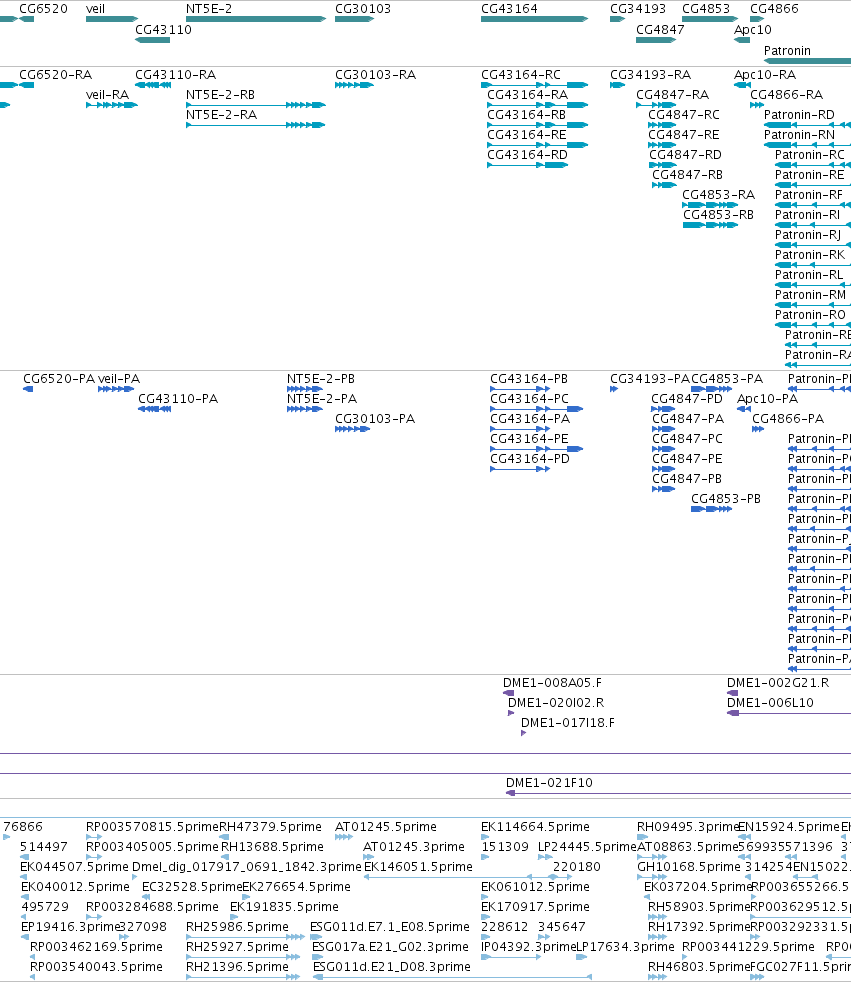Select the Patronin-RK transcript label
The image size is (851, 982).
[810, 255]
